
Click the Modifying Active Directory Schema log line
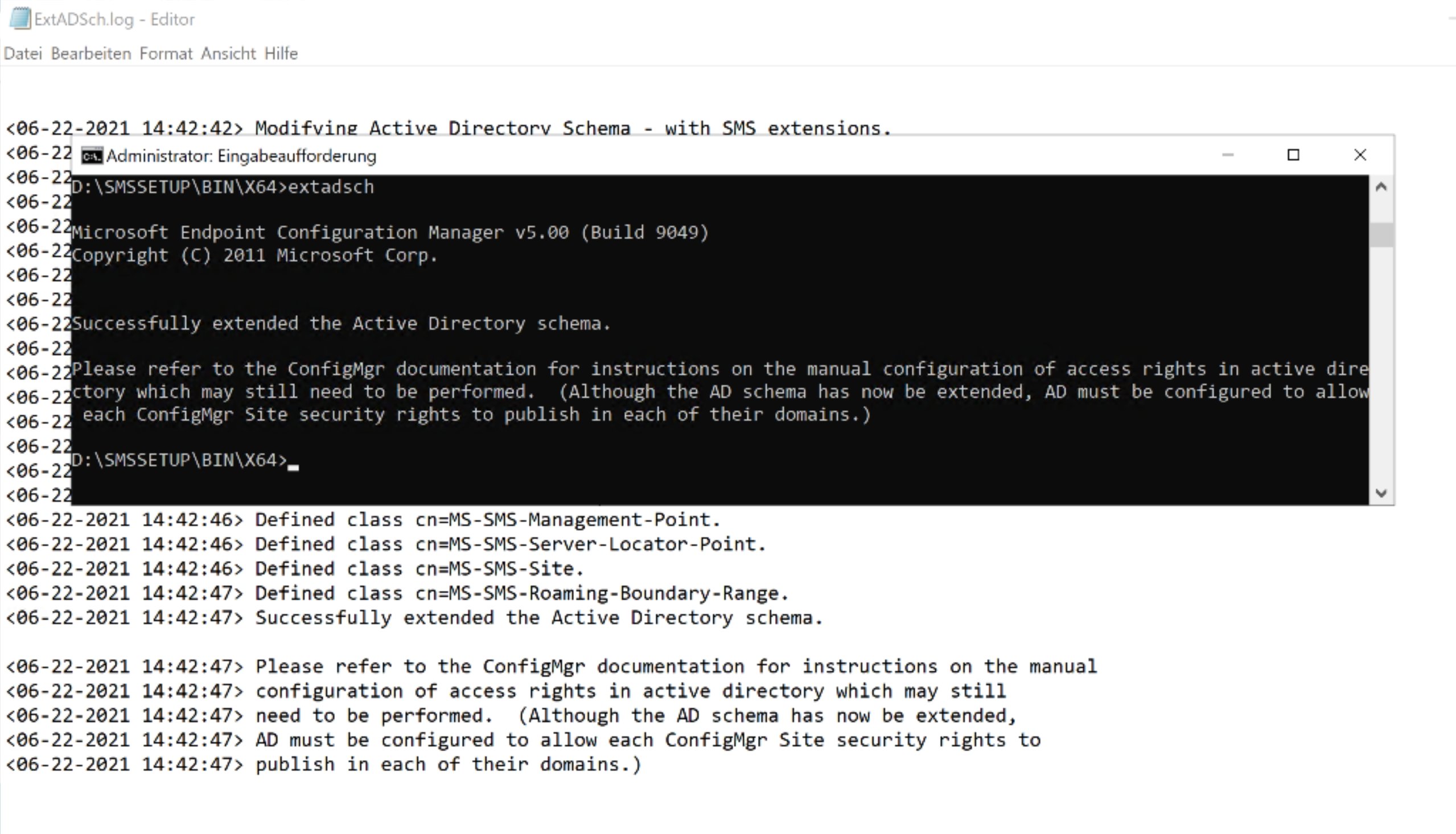click(x=447, y=127)
